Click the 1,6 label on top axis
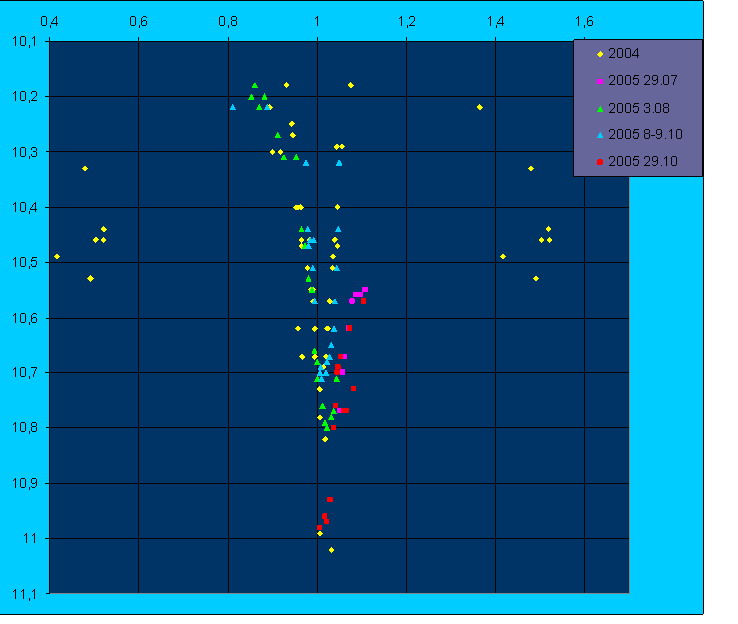This screenshot has width=738, height=624. (584, 22)
